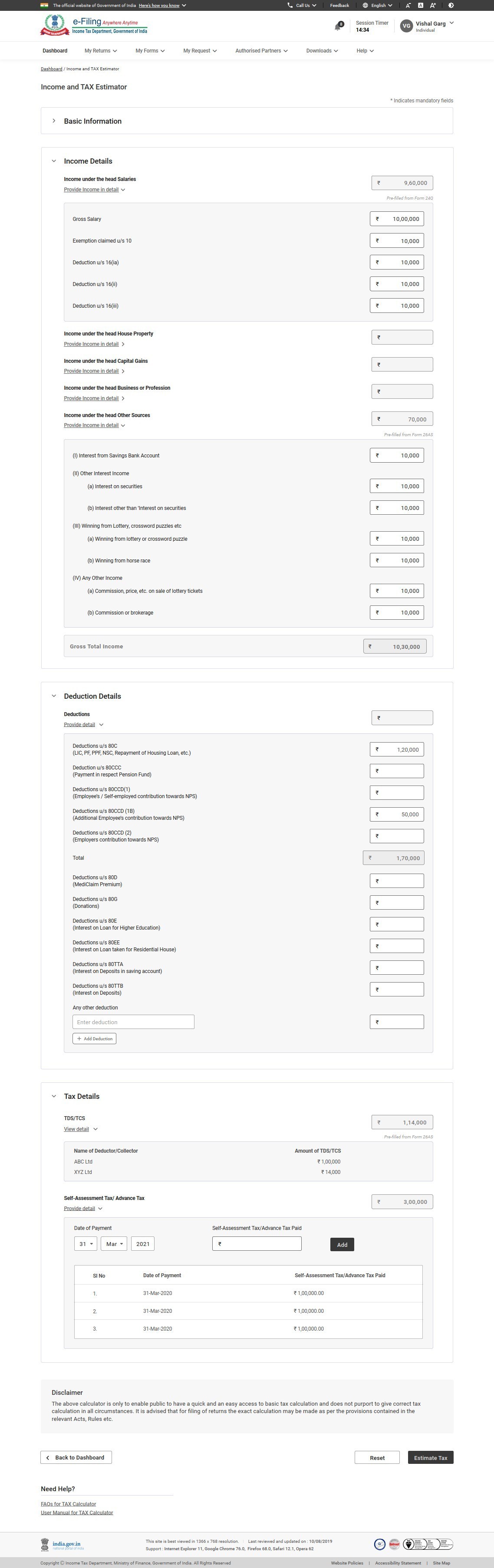Click the Call Us phone icon
This screenshot has height=1568, width=494.
290,6
